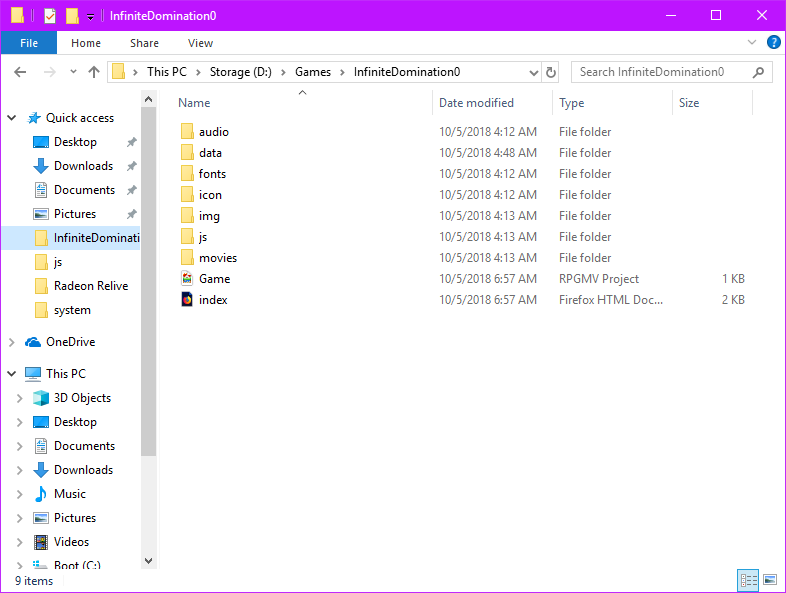
Task: Switch to the Home ribbon tab
Action: pos(86,43)
